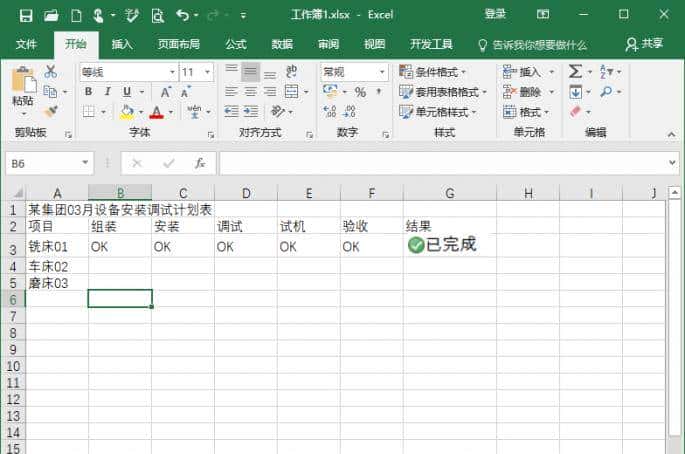Undo the last action

pos(183,16)
